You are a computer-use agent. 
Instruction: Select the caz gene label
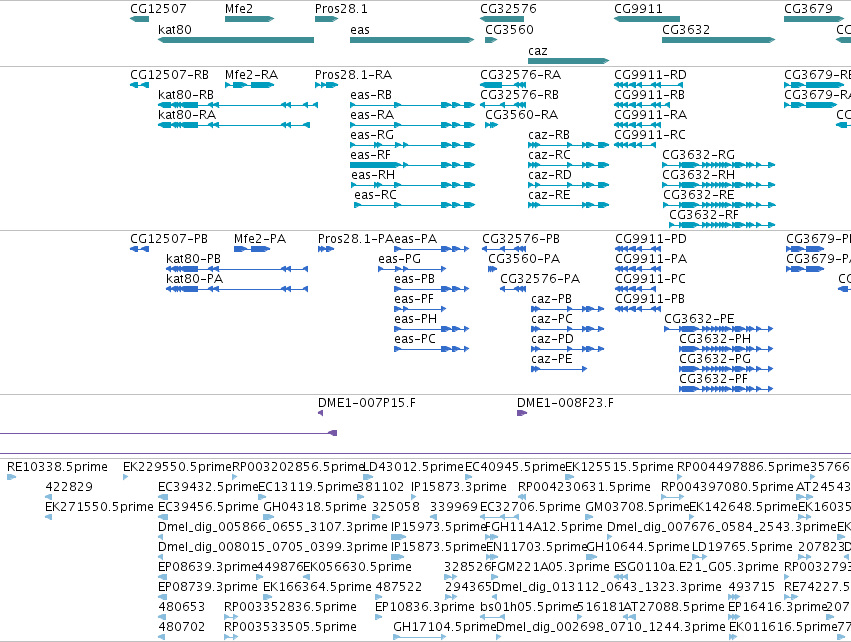tap(538, 51)
